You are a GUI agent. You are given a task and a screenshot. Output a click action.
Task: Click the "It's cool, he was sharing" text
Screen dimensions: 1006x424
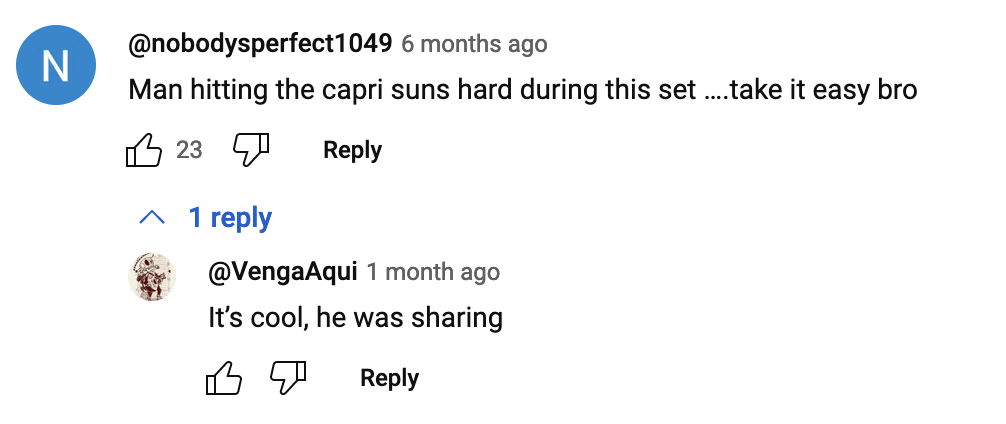pos(355,318)
